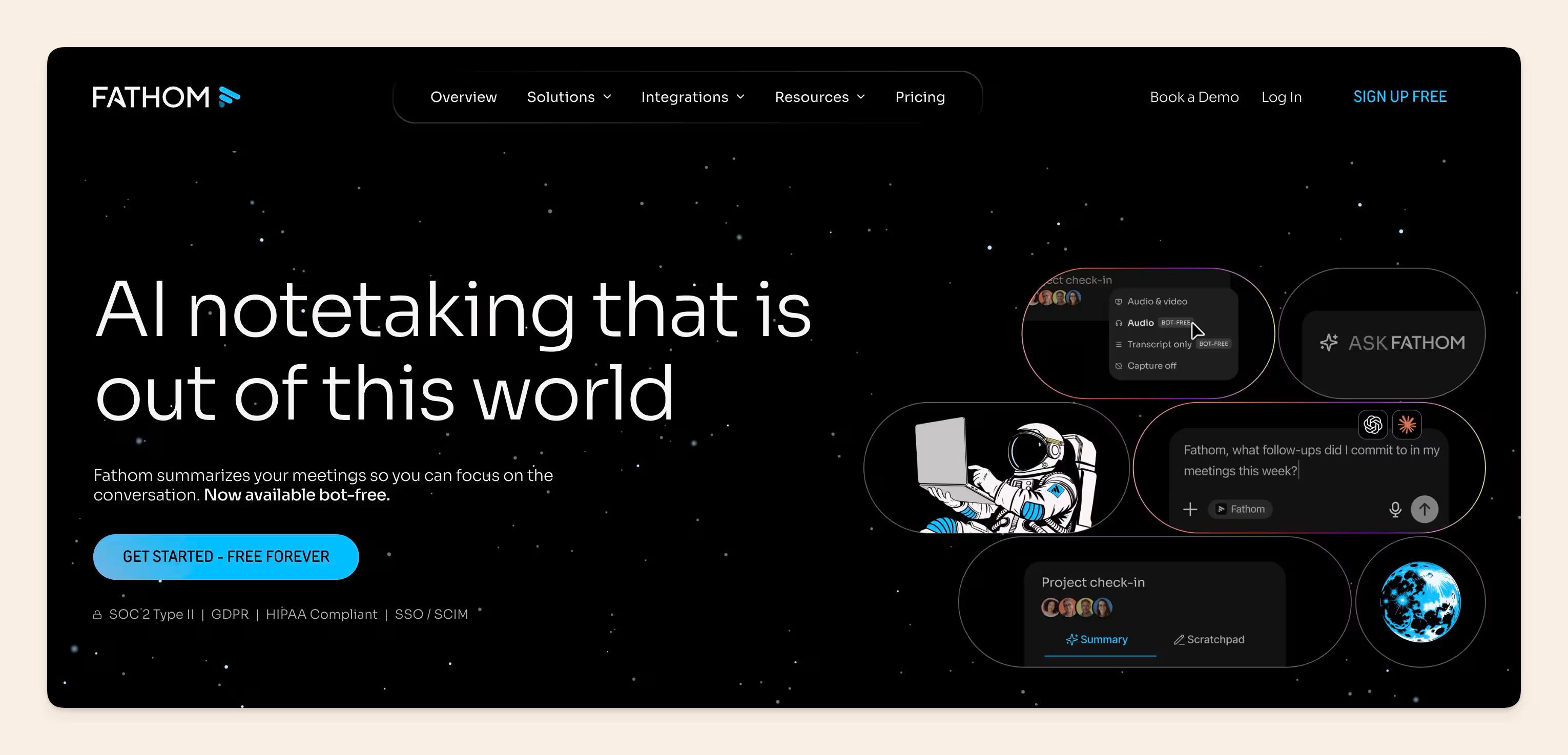Click the lock icon beside SOC 2
The image size is (1568, 755).
click(x=97, y=615)
